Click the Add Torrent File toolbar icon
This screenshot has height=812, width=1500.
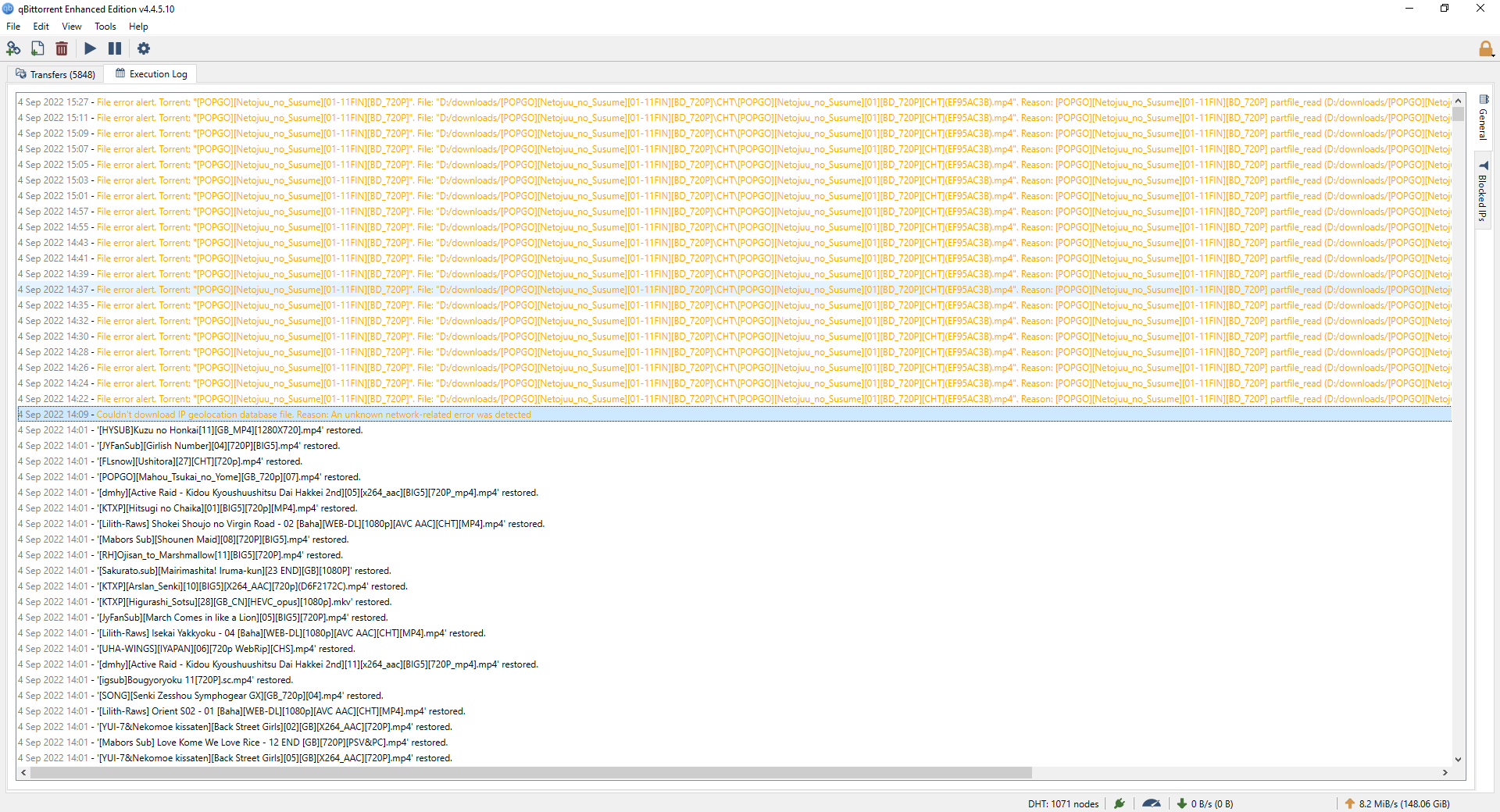pyautogui.click(x=37, y=48)
